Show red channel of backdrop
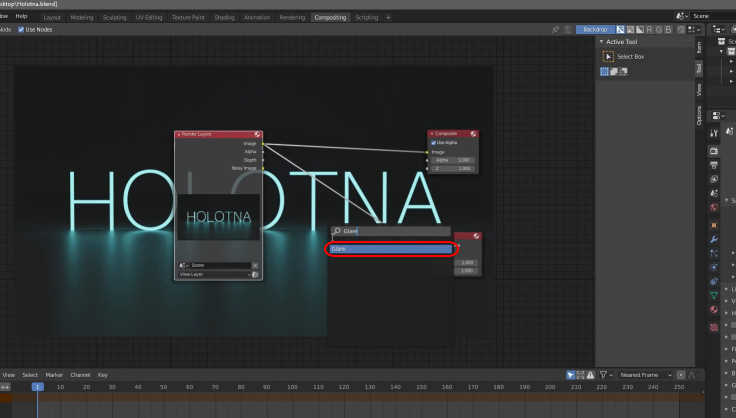 [650, 29]
